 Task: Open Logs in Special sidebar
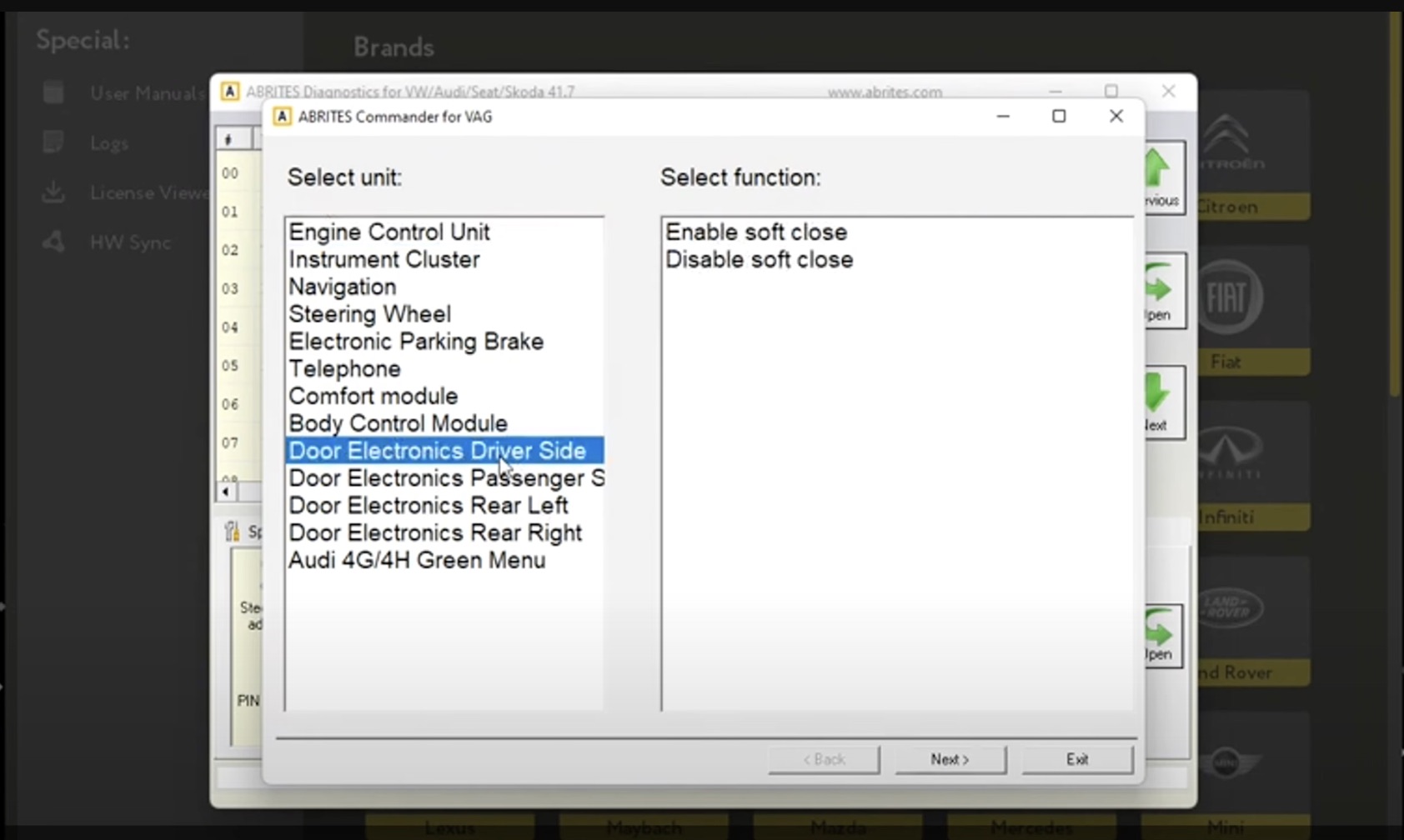[x=86, y=143]
